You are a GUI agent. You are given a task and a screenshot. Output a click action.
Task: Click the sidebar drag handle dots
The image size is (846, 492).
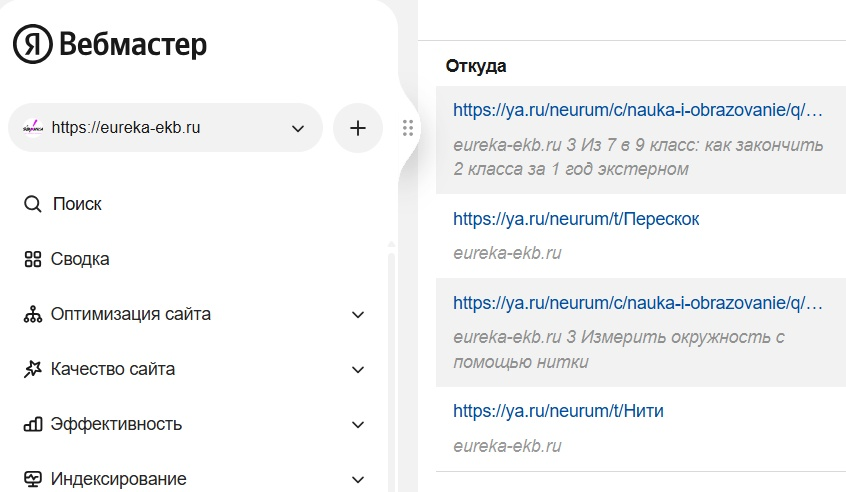[x=408, y=128]
